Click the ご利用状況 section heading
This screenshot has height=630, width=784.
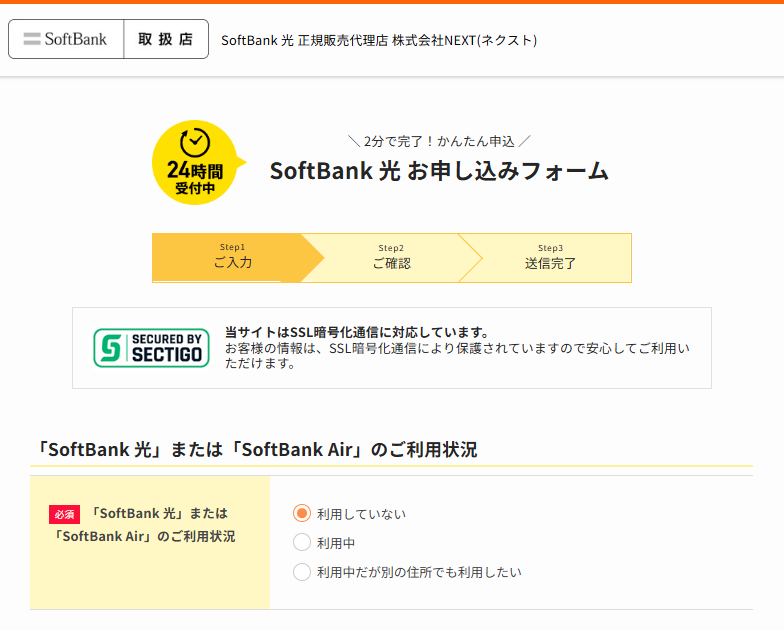[254, 450]
